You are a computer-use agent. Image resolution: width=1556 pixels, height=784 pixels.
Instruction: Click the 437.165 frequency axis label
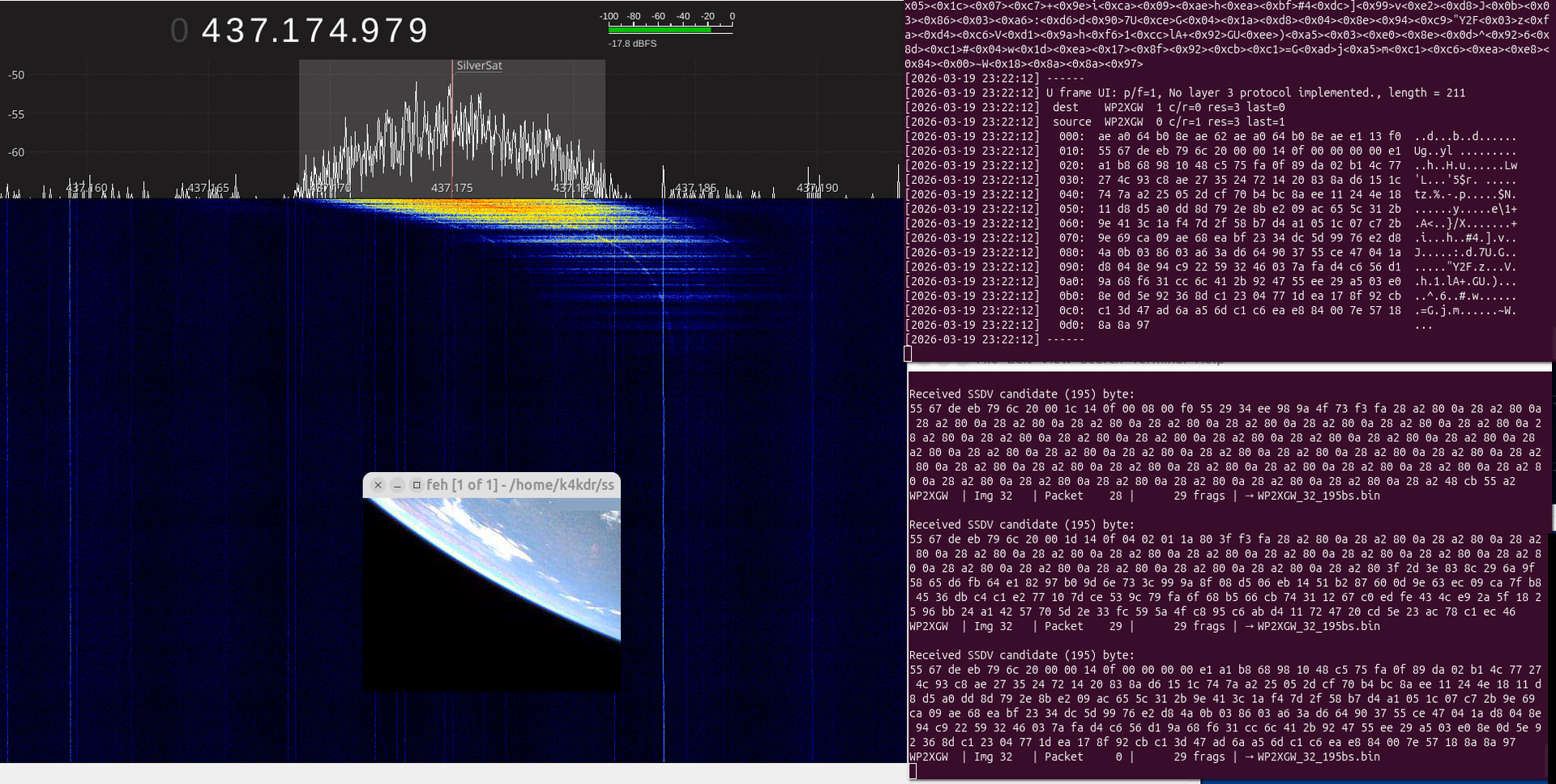click(208, 188)
